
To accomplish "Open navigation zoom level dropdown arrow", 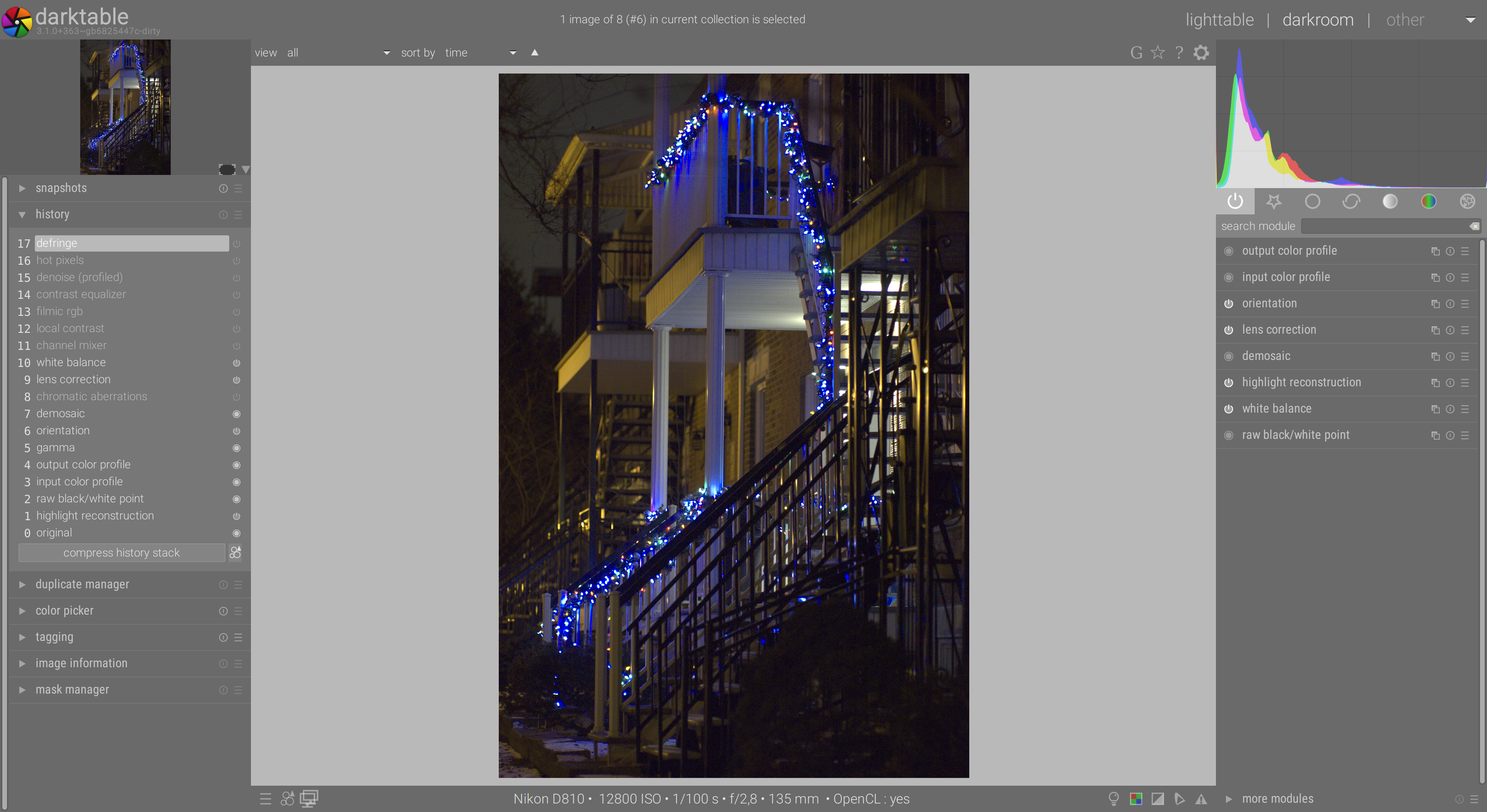I will [x=246, y=170].
